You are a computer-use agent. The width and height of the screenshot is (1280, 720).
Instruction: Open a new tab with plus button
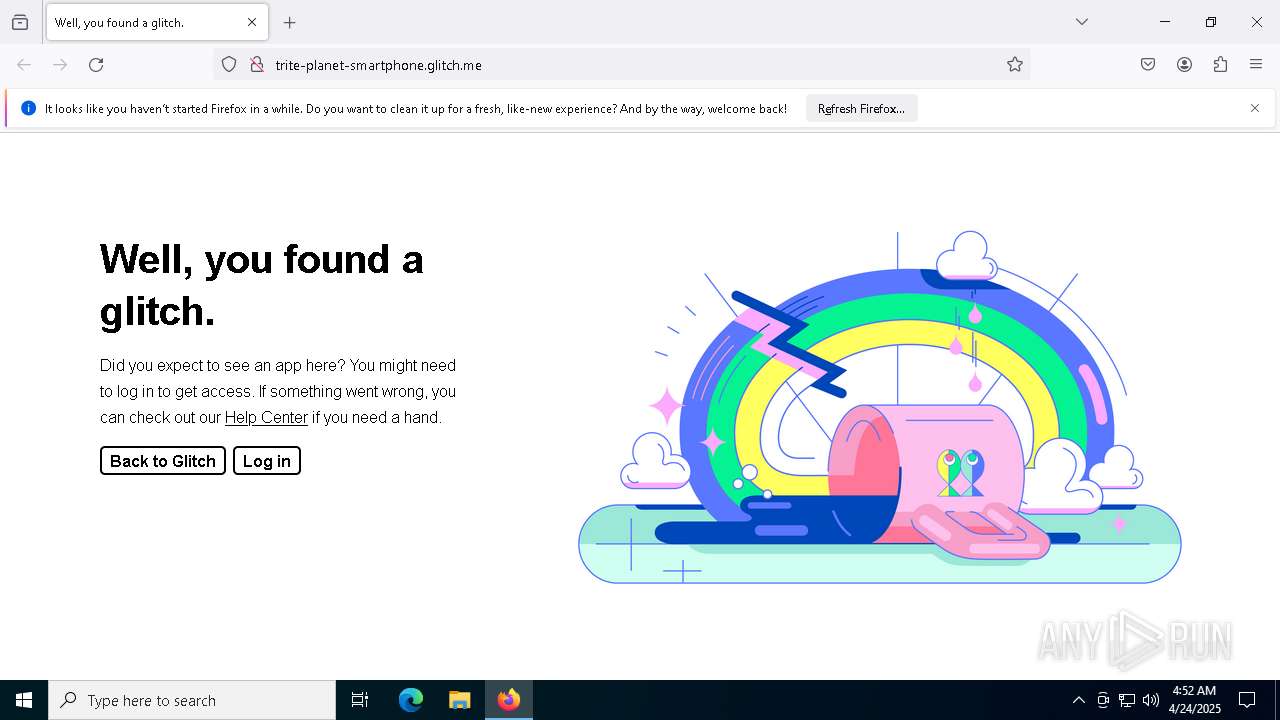coord(290,22)
